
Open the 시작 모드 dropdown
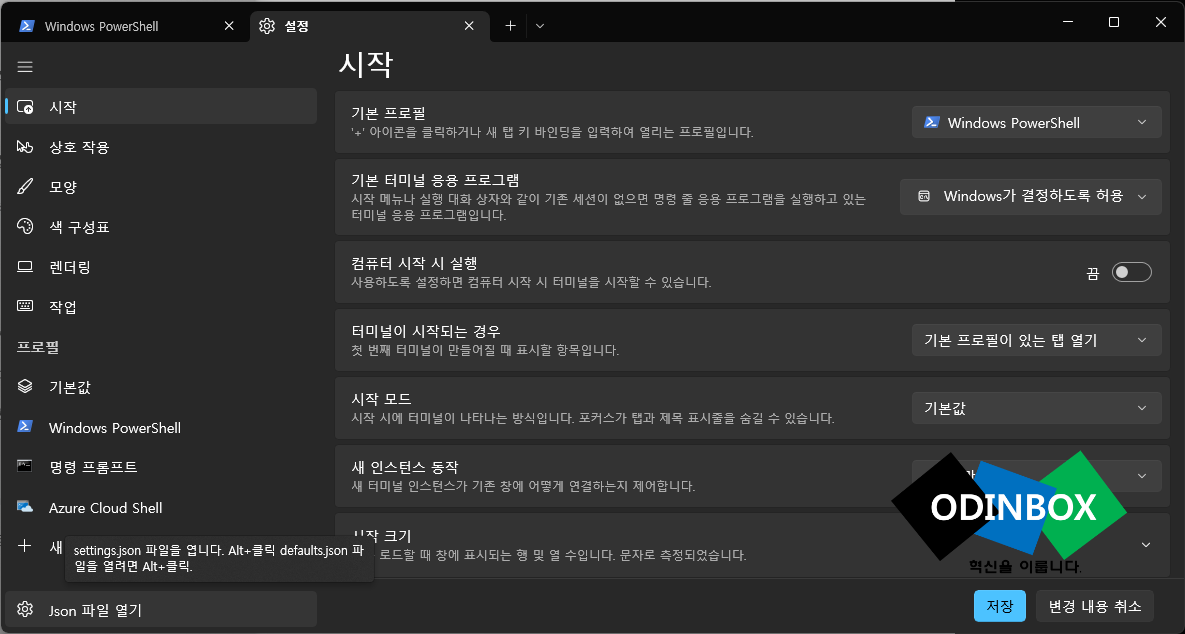coord(1036,408)
